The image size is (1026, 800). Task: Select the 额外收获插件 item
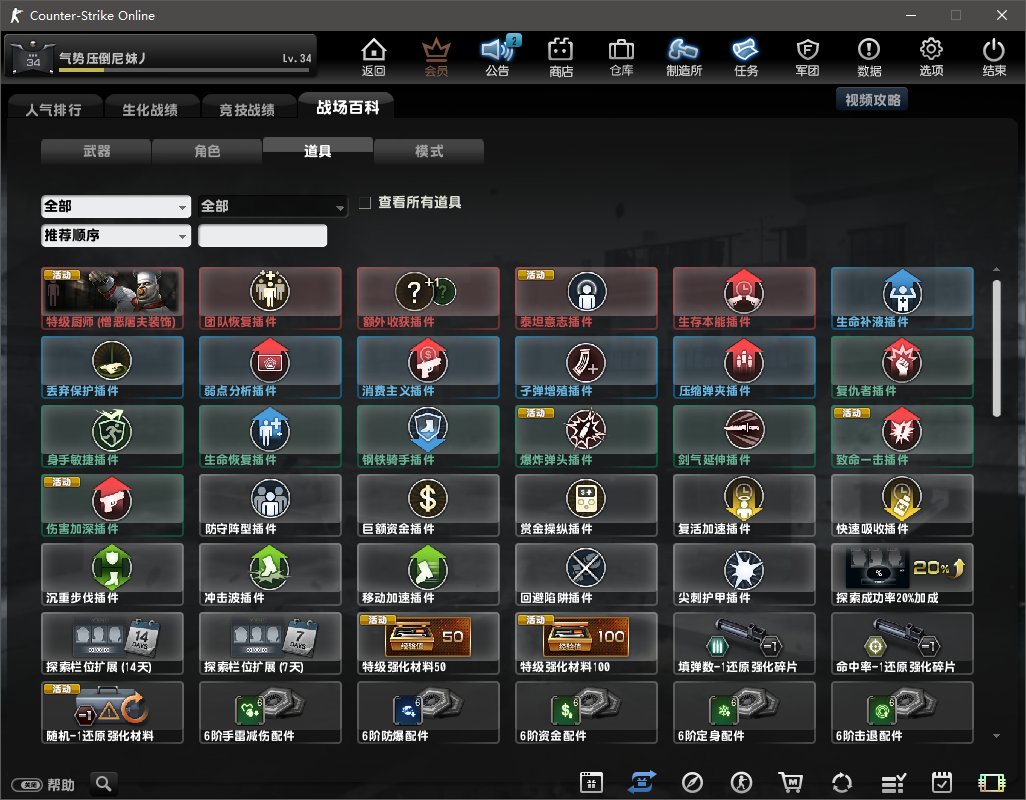428,298
